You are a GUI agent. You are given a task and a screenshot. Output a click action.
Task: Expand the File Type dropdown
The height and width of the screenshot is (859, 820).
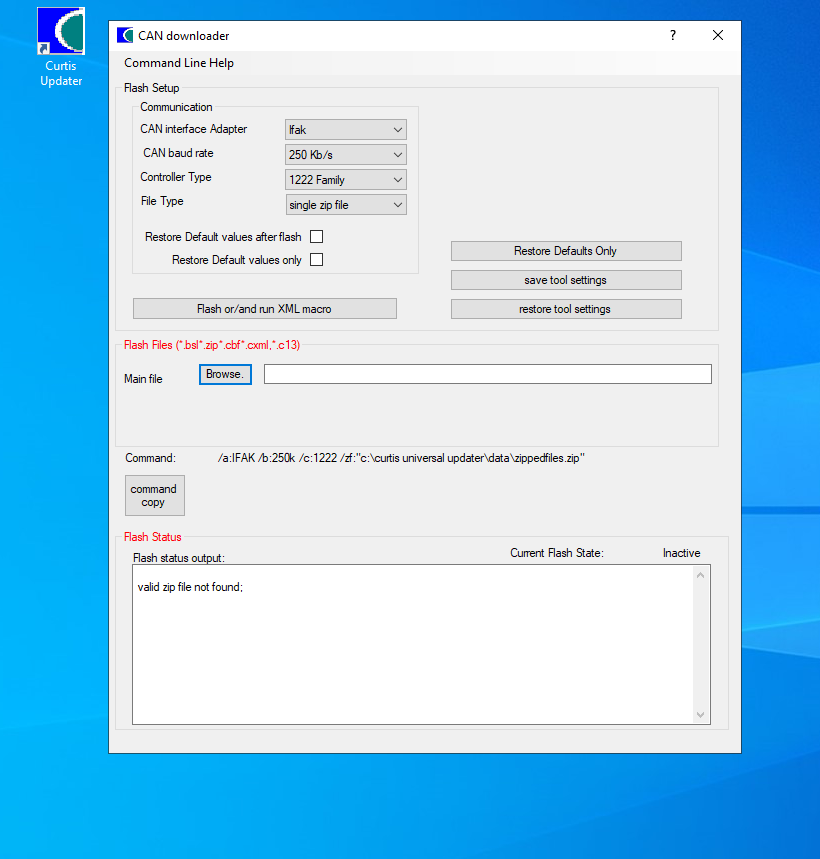click(345, 204)
